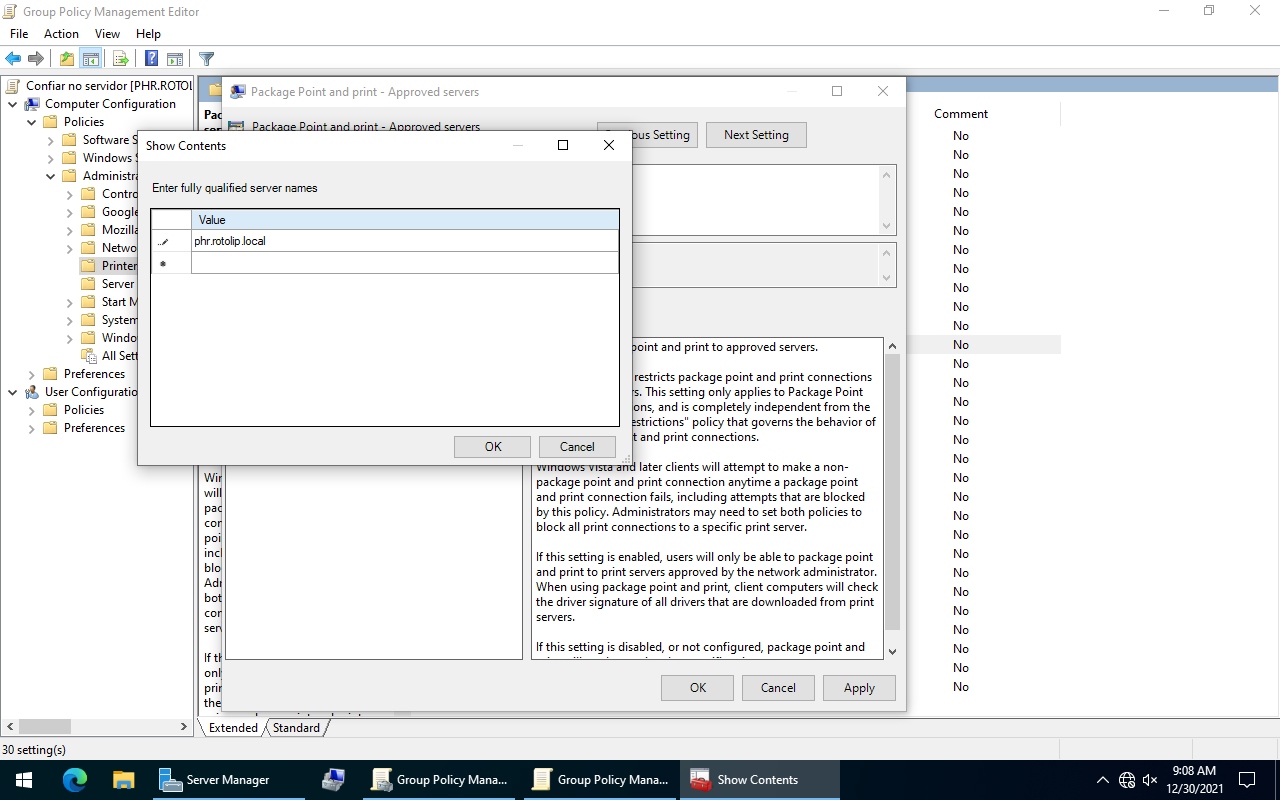1280x800 pixels.
Task: Expand the Software Settings tree node
Action: (51, 140)
